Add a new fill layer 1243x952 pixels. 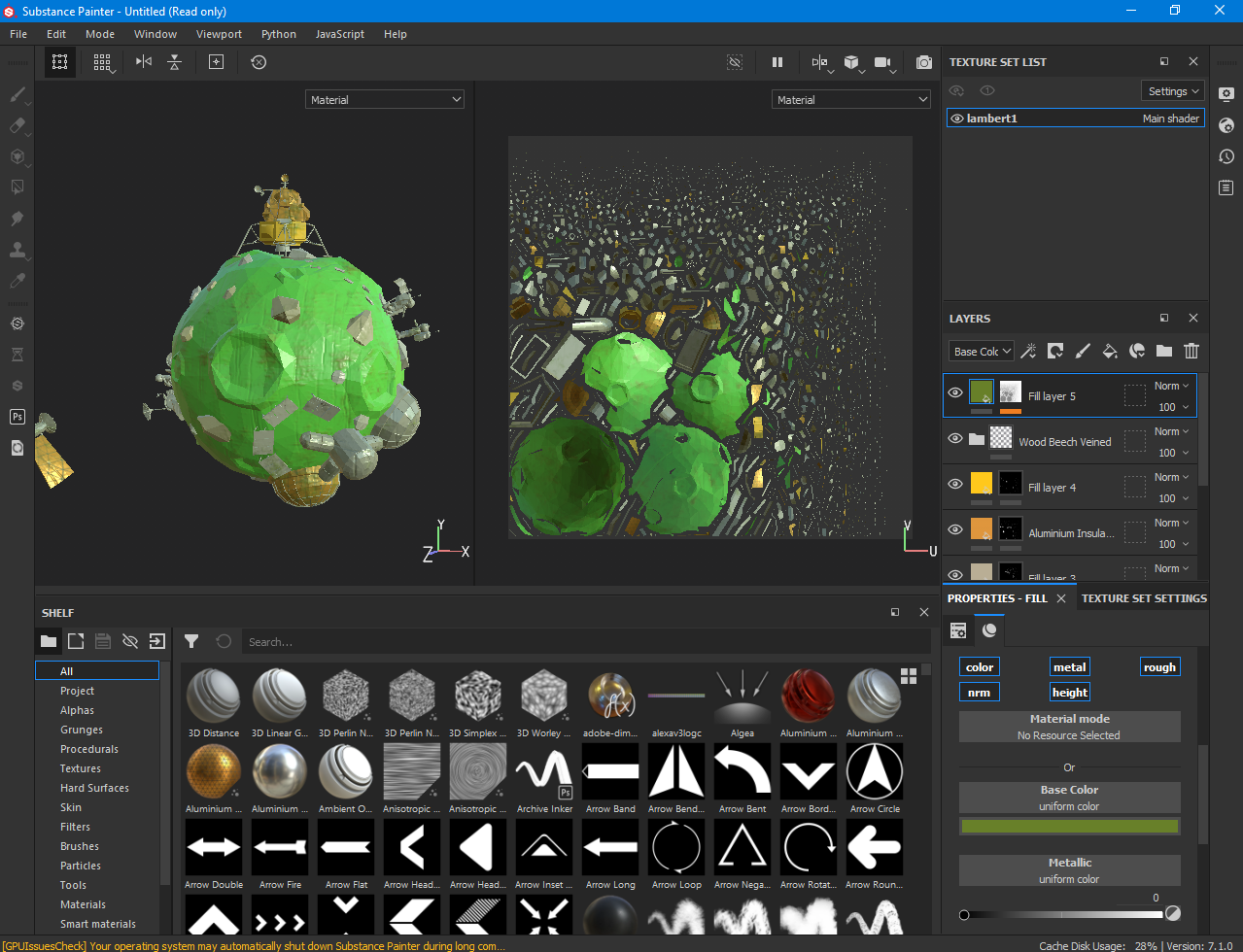(x=1110, y=352)
